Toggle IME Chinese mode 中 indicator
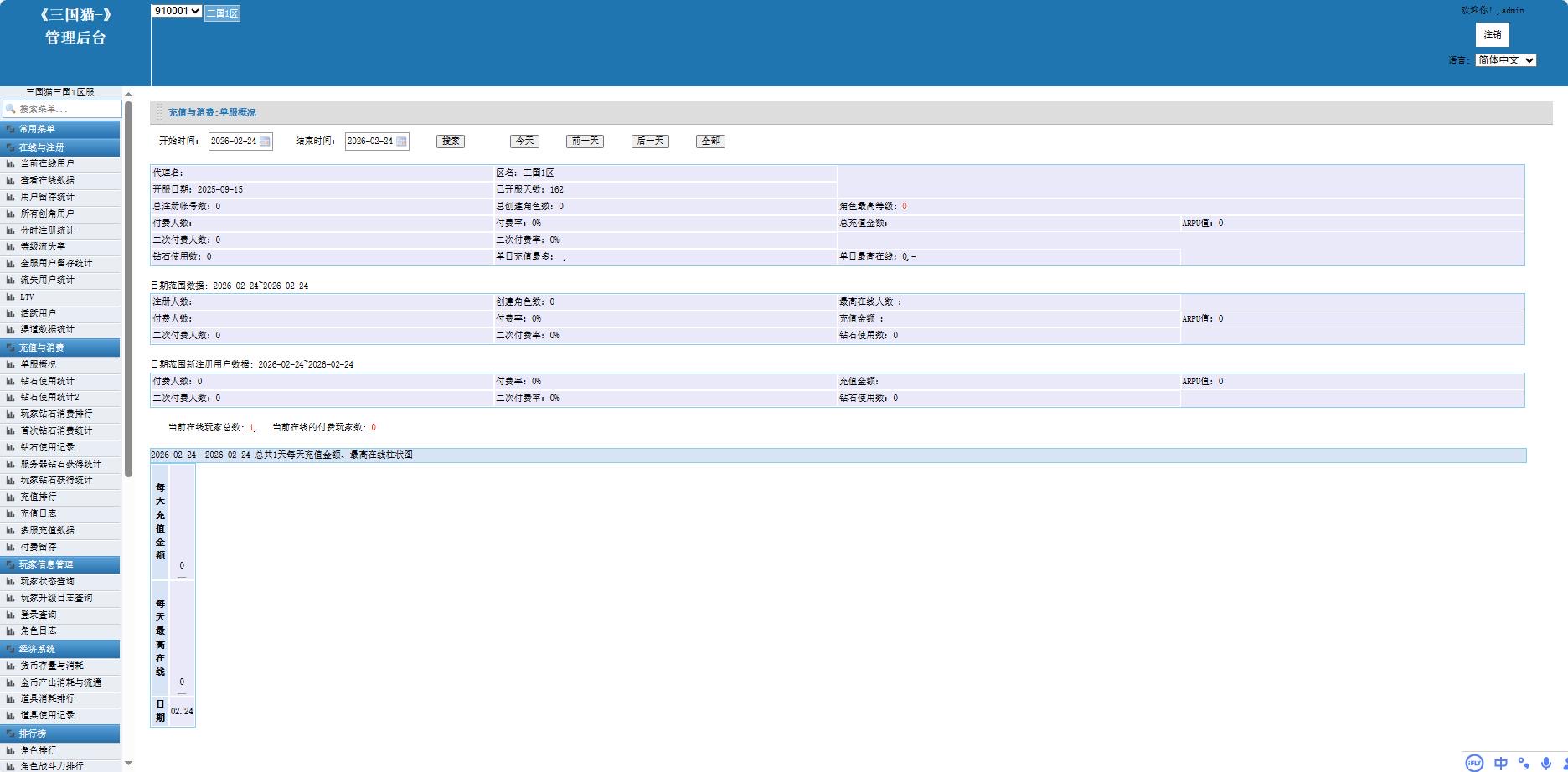The image size is (1568, 772). coord(1501,763)
